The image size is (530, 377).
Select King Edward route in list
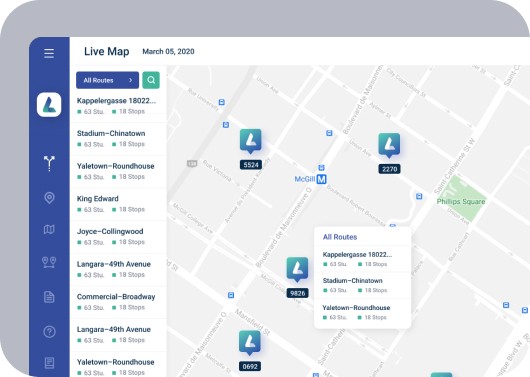pos(118,204)
